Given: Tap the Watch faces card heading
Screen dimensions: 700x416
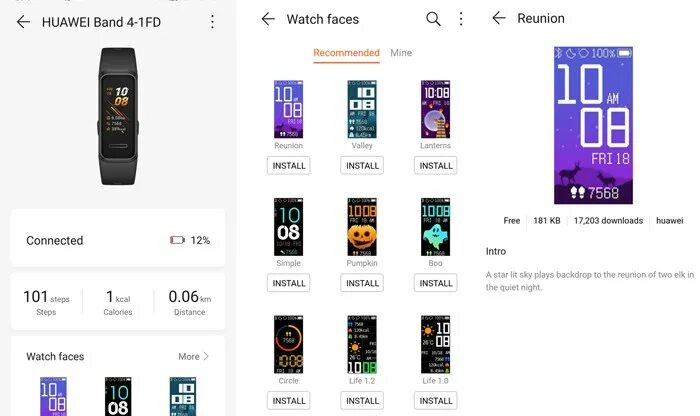Looking at the screenshot, I should click(x=55, y=357).
